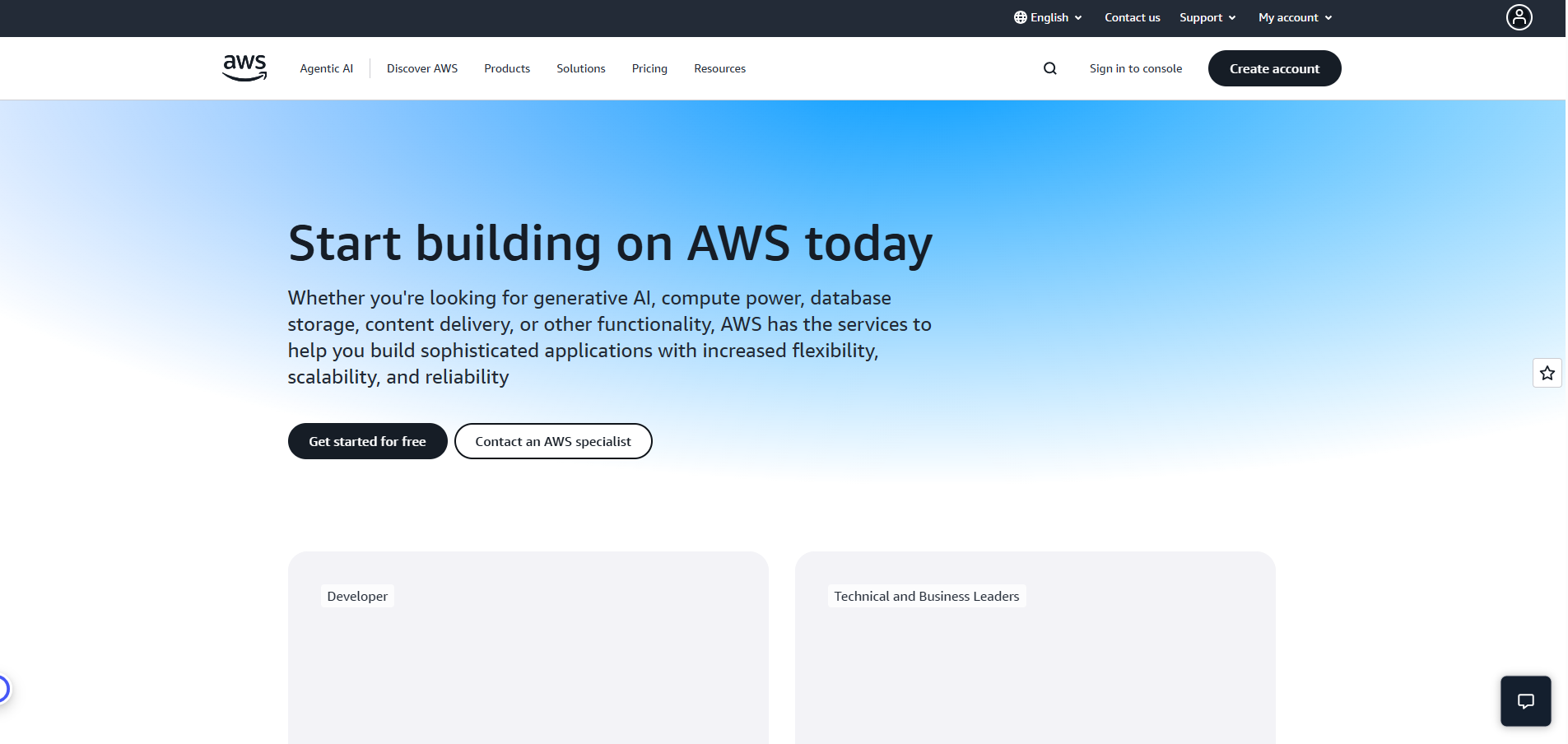Click the star bookmark icon on right edge

click(1547, 373)
